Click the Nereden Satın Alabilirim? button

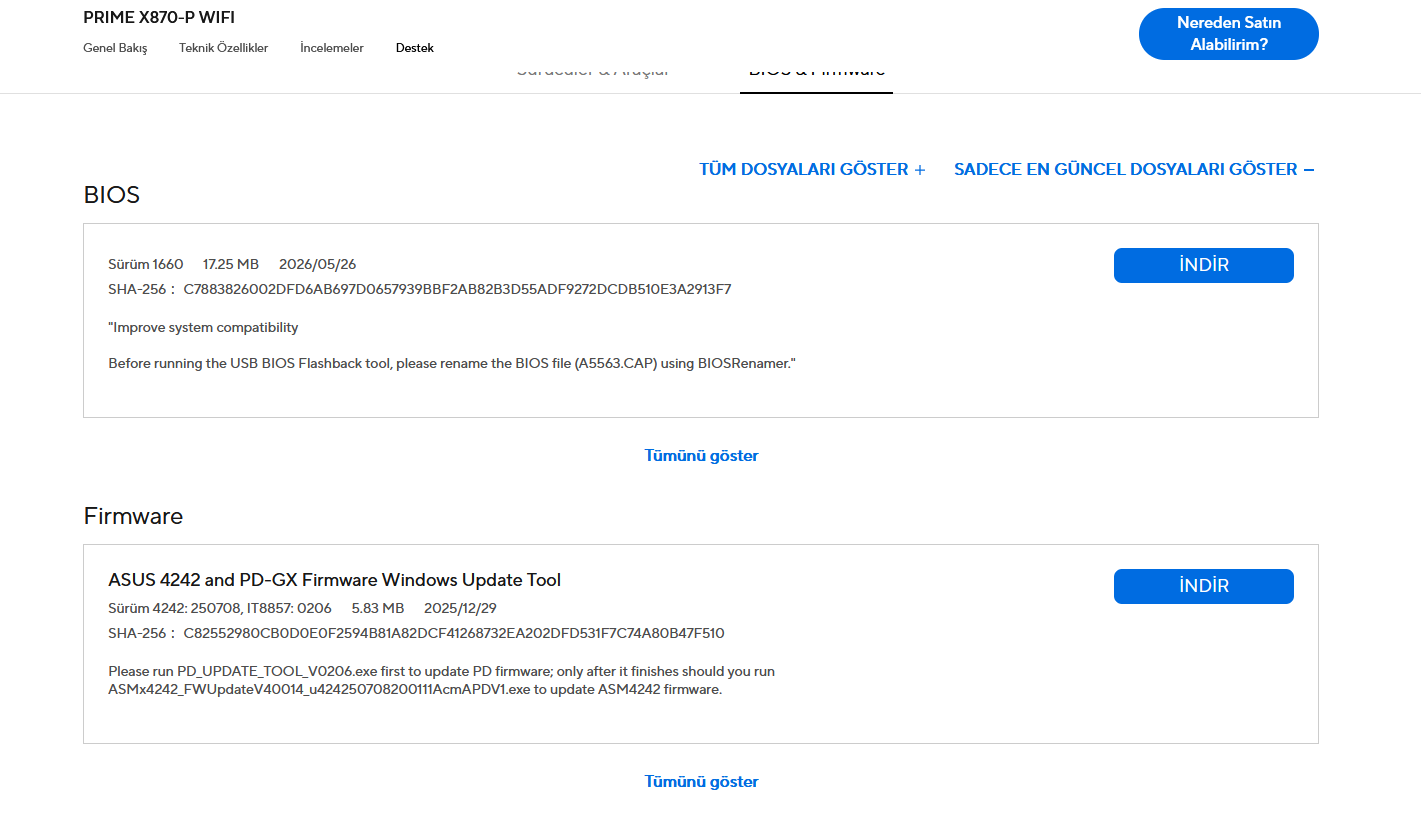coord(1228,34)
